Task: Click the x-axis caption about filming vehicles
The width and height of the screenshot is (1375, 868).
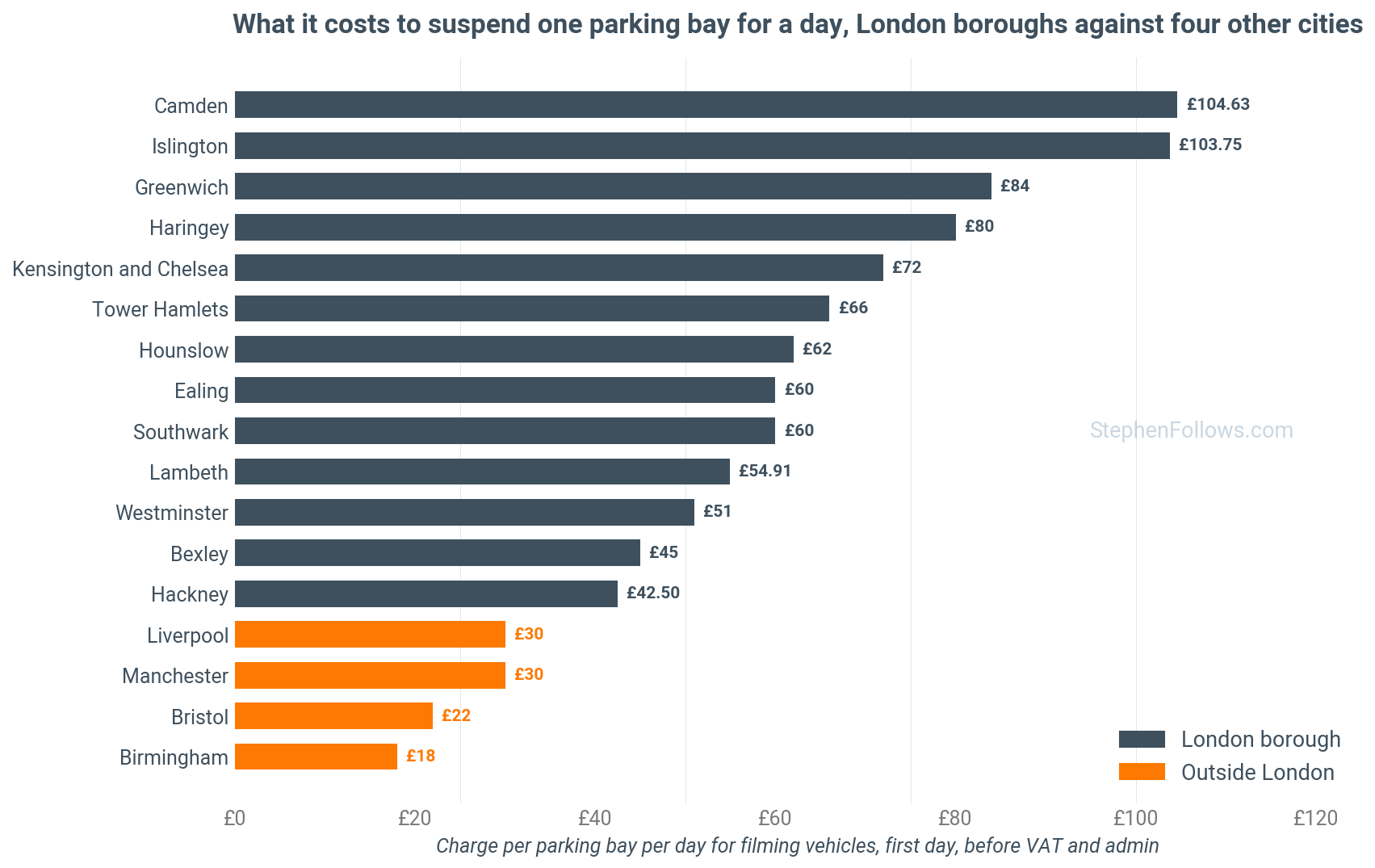Action: click(798, 845)
